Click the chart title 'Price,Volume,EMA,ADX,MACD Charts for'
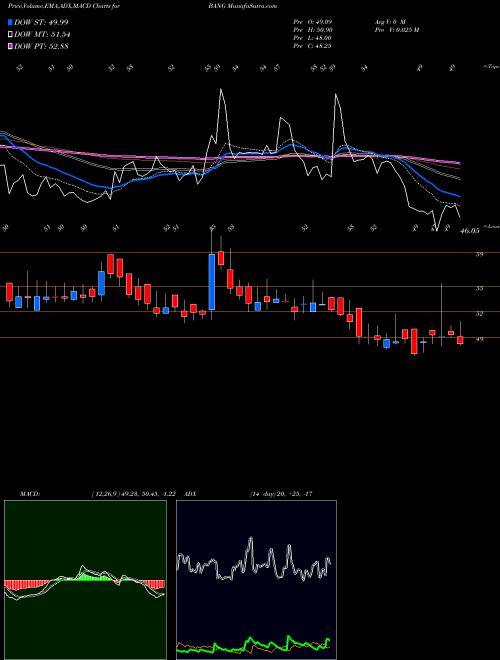The height and width of the screenshot is (660, 500). 64,6
